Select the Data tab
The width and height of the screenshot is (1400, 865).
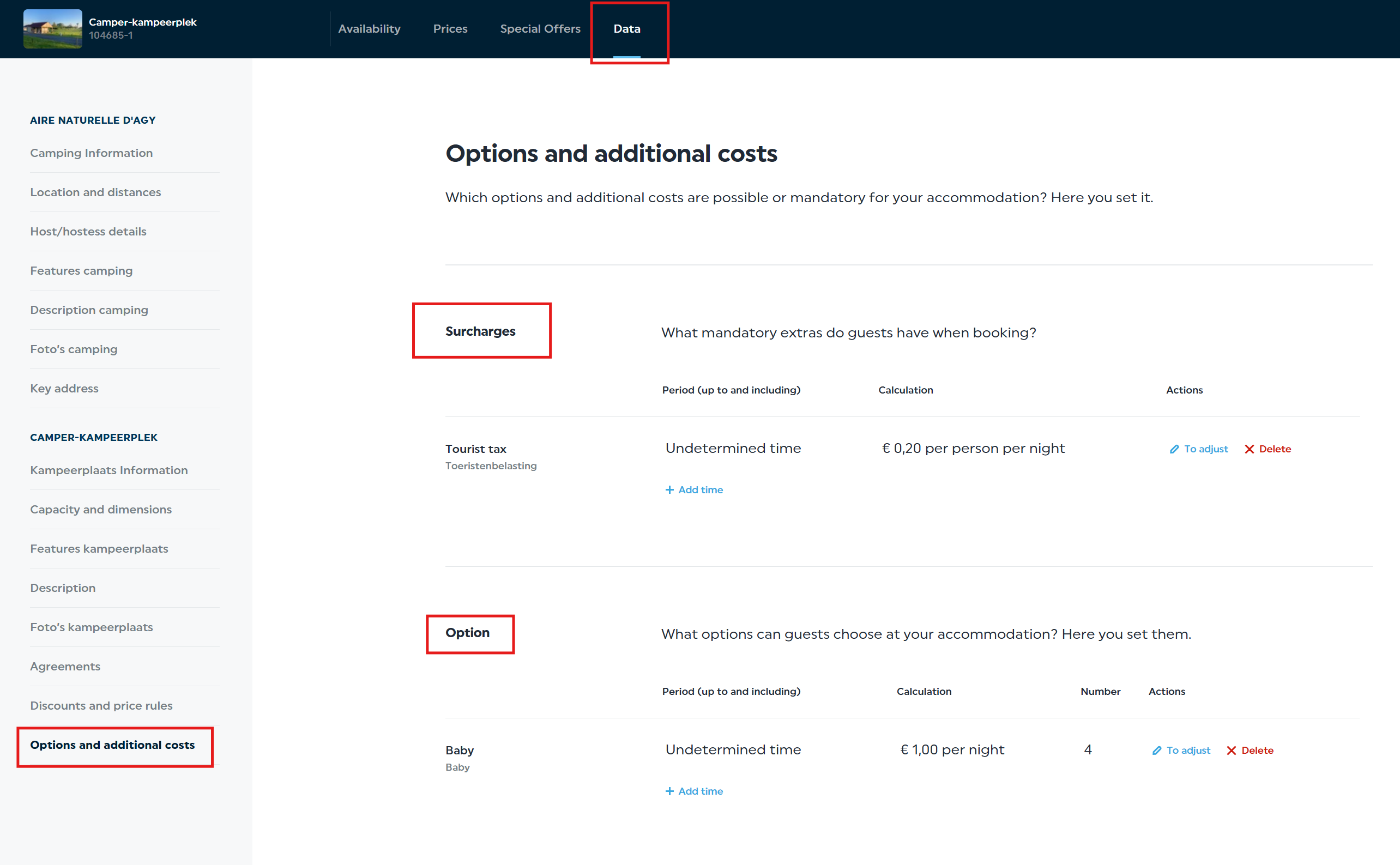pyautogui.click(x=626, y=28)
